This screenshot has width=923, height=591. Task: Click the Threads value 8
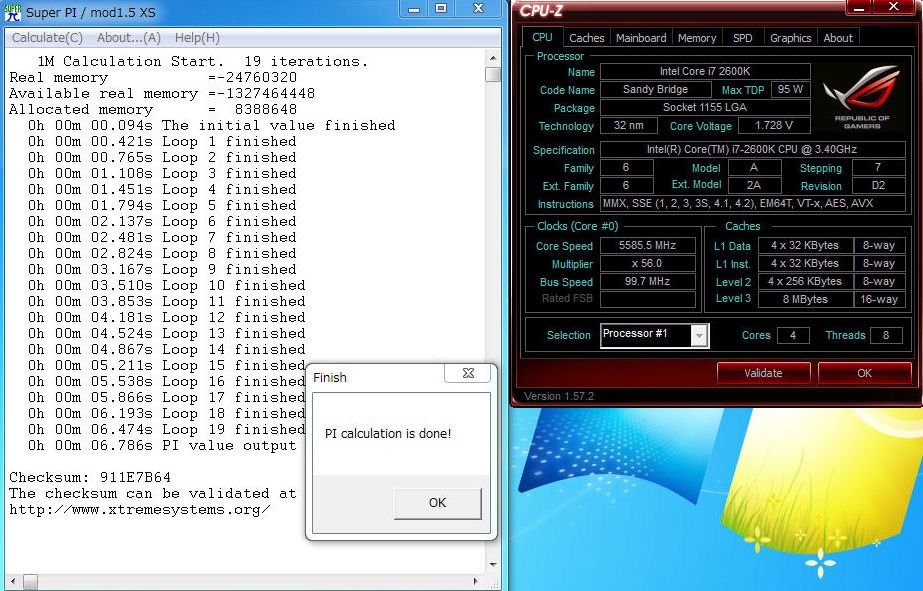[x=886, y=336]
